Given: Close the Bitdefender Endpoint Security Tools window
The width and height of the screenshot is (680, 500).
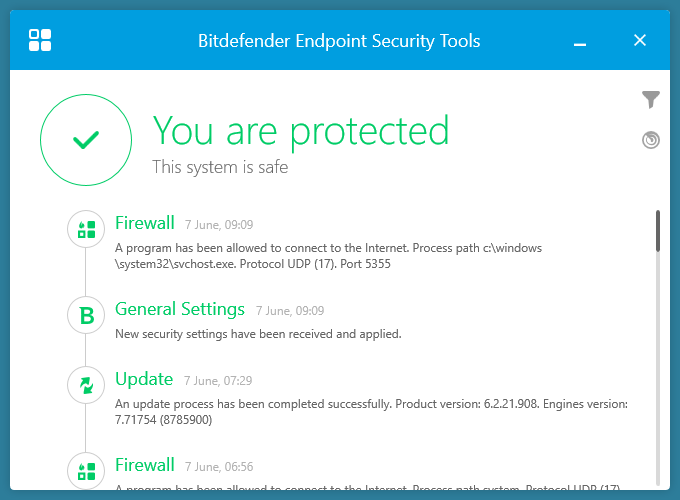Looking at the screenshot, I should (x=640, y=41).
